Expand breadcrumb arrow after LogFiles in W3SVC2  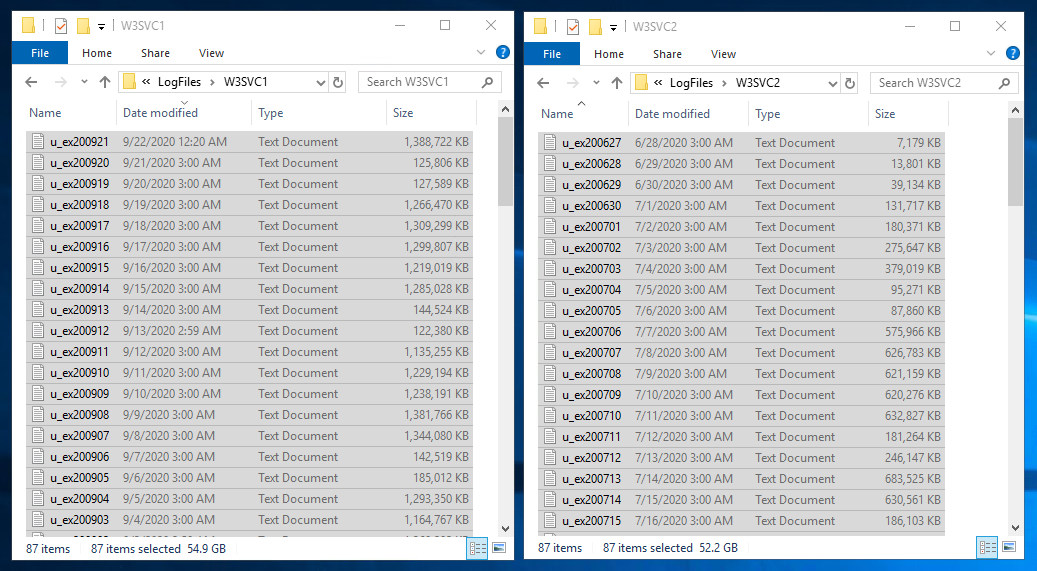pos(724,83)
